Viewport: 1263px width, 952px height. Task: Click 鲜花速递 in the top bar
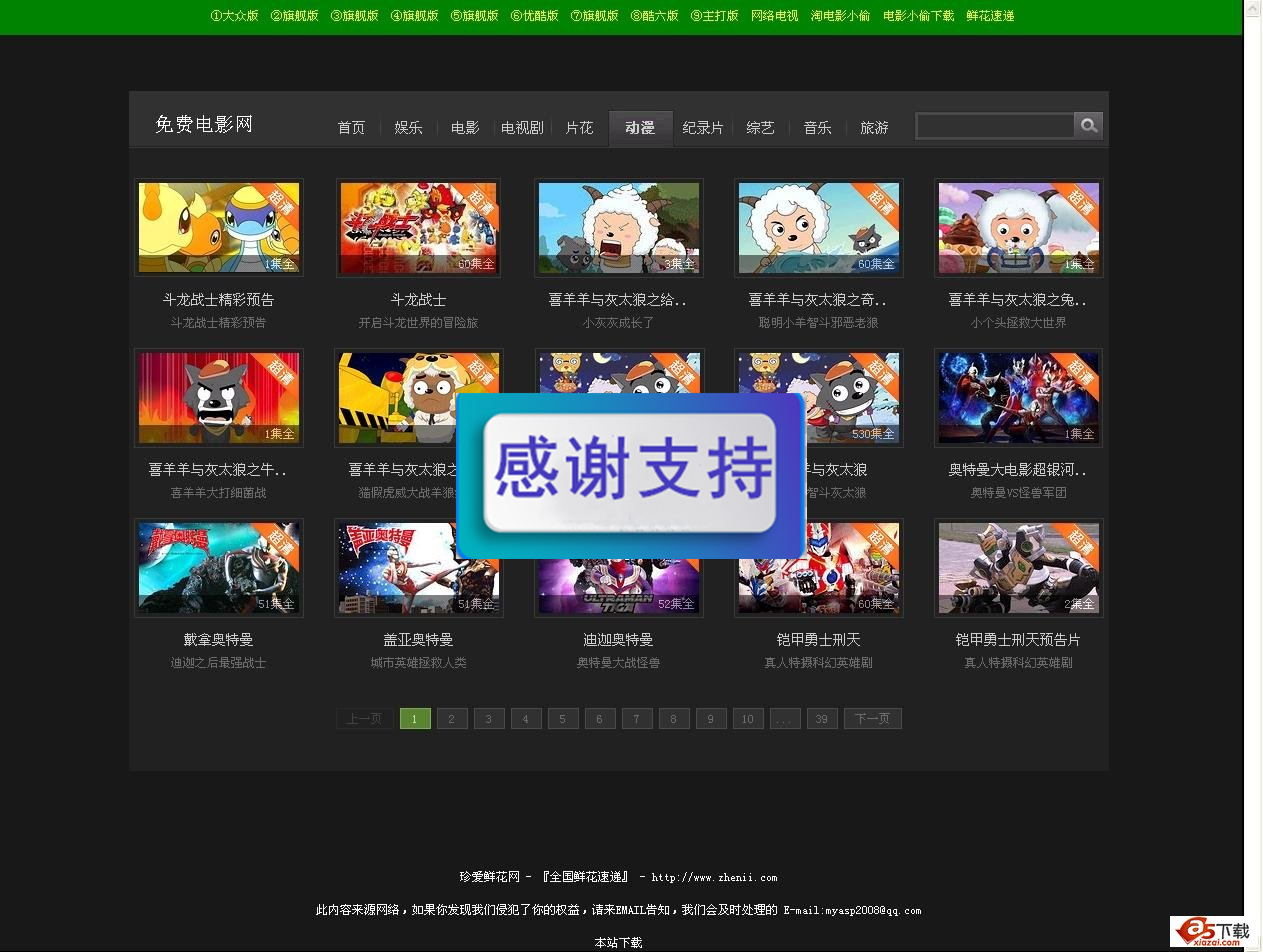[990, 16]
